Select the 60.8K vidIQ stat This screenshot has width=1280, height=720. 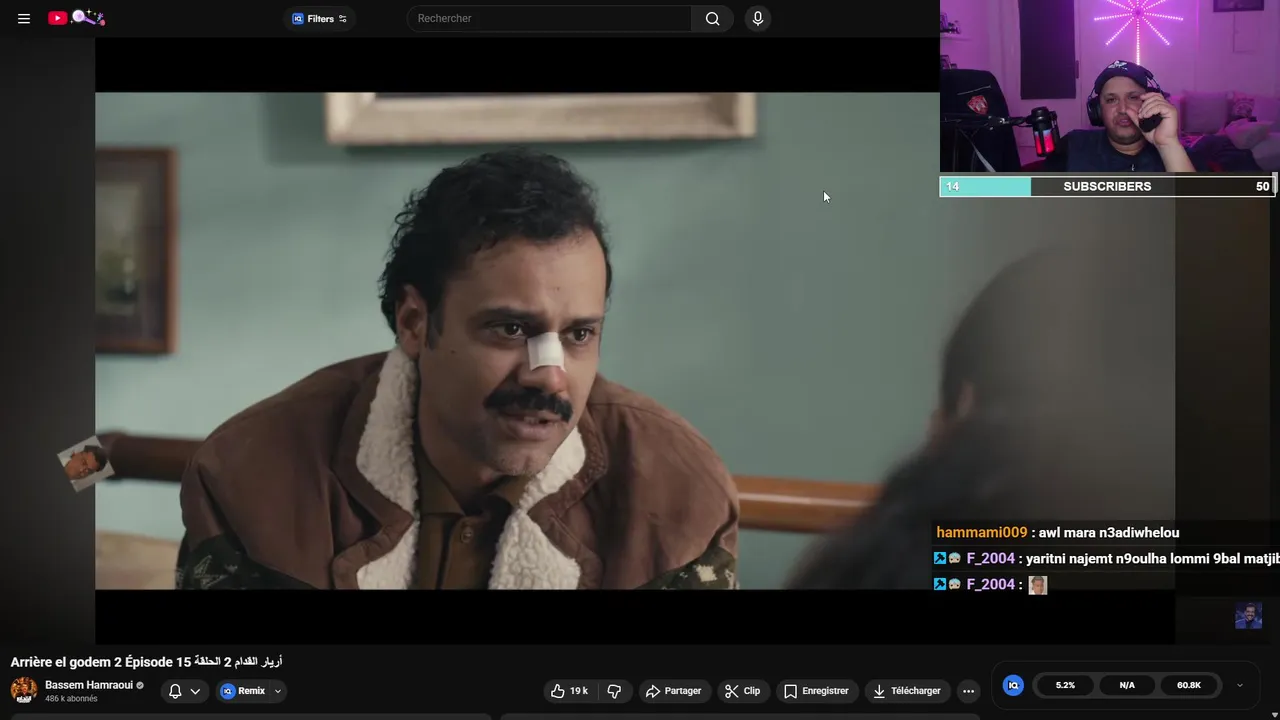(1189, 685)
